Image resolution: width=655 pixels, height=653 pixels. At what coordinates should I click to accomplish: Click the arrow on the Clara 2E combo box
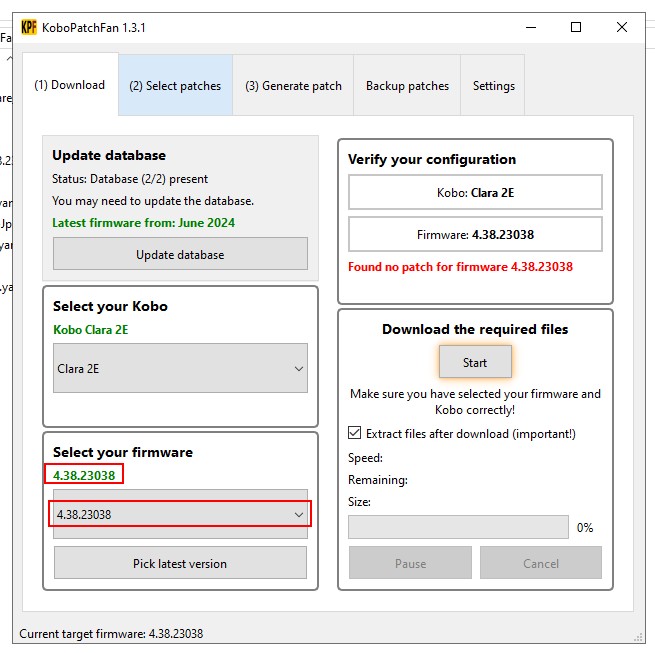click(x=298, y=369)
